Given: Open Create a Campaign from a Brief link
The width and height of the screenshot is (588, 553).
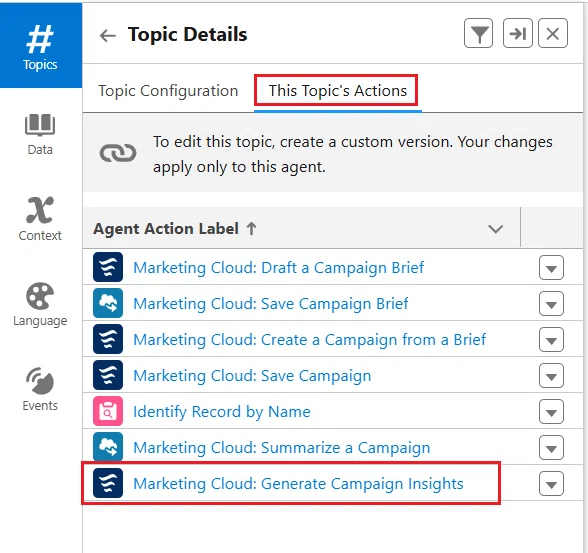Looking at the screenshot, I should (x=309, y=340).
